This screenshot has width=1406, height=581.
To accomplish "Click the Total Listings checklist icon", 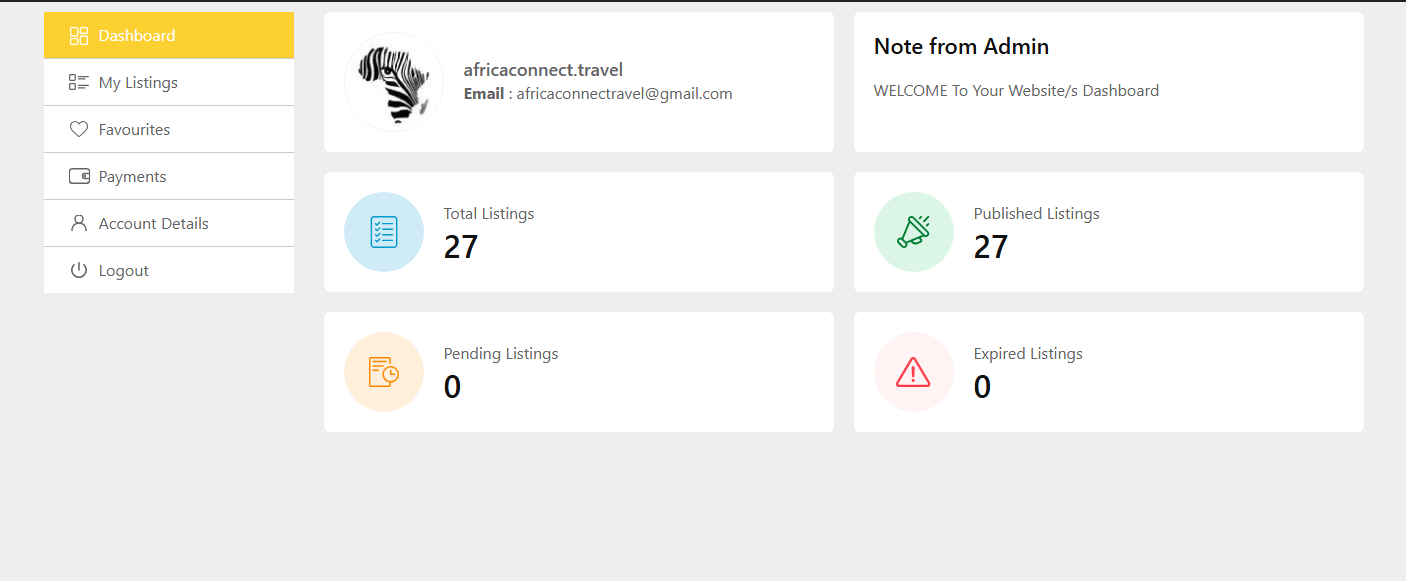I will tap(384, 232).
